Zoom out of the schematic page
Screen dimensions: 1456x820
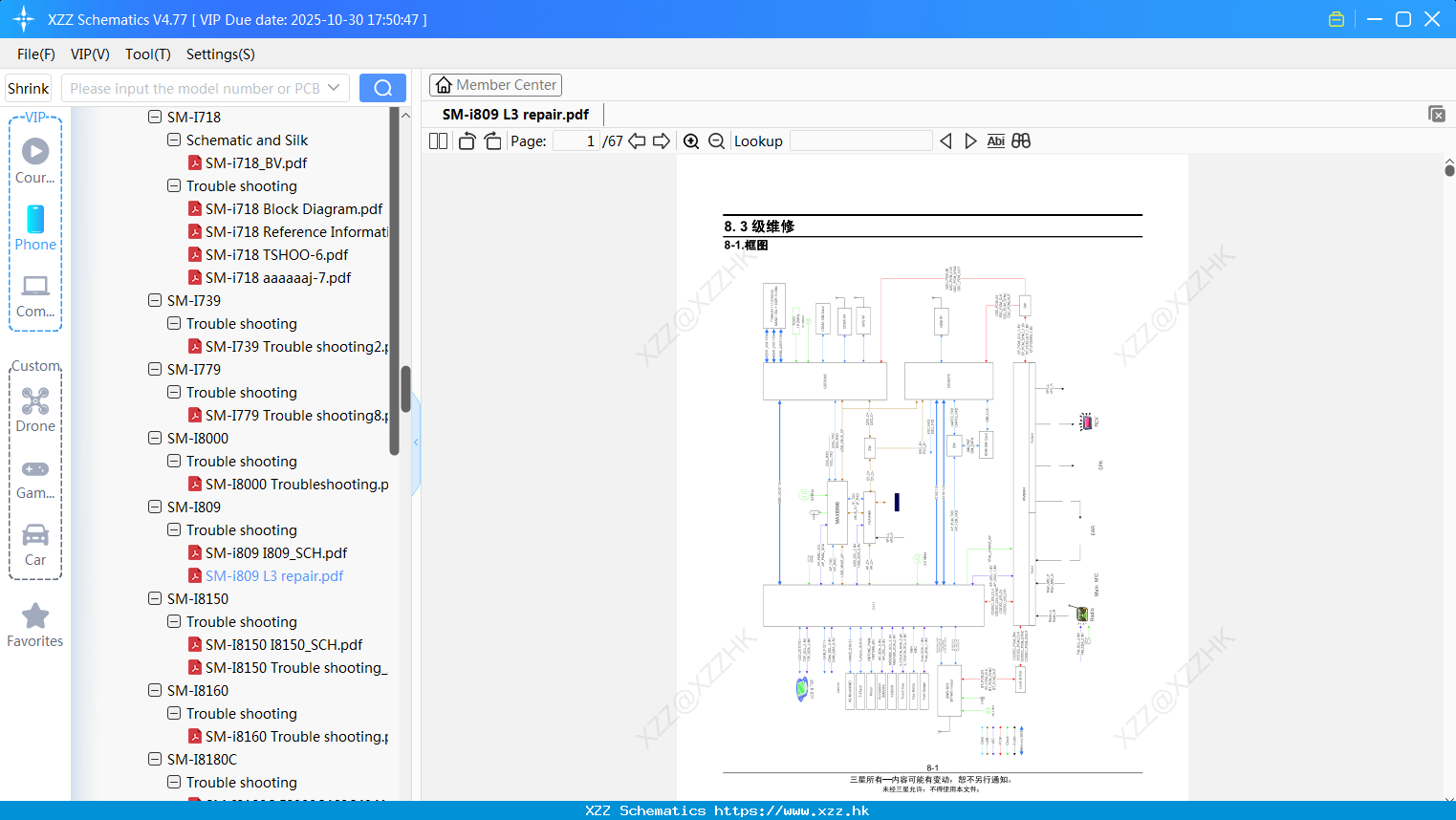click(716, 140)
